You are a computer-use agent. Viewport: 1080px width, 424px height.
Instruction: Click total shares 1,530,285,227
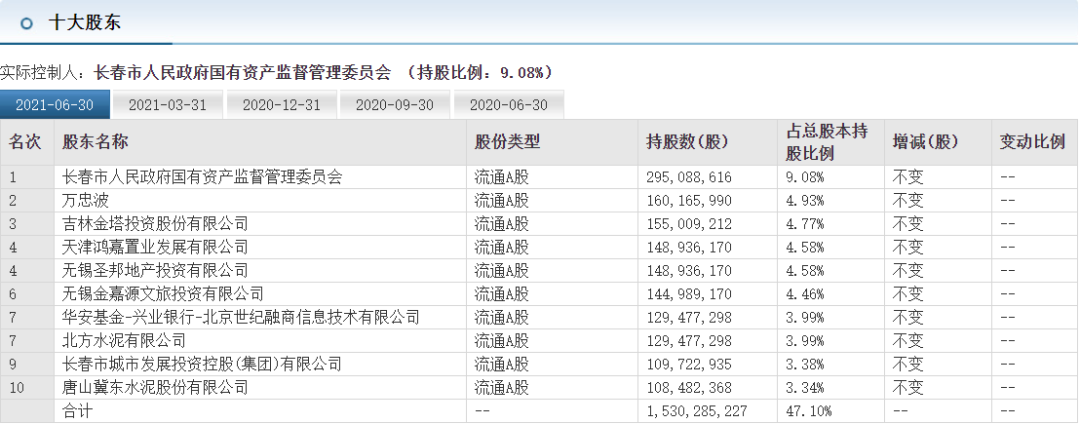[697, 412]
